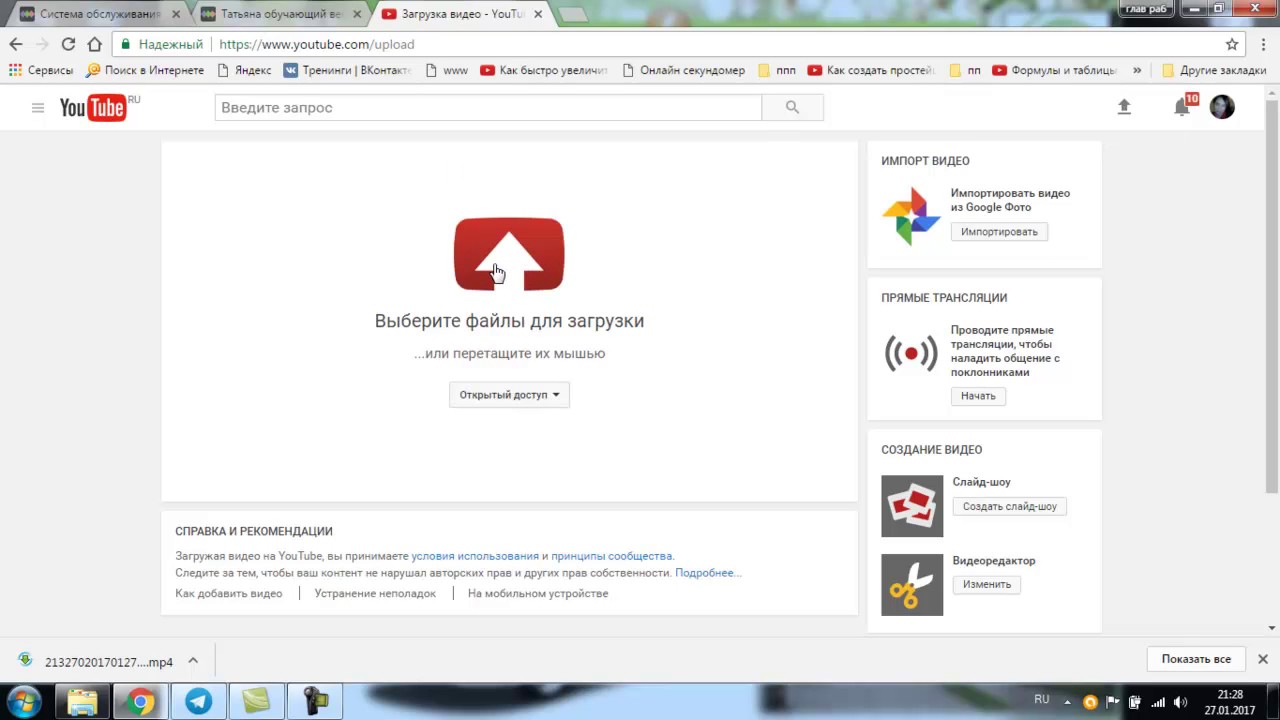
Task: Click the slideshow thumbnail icon
Action: (912, 506)
